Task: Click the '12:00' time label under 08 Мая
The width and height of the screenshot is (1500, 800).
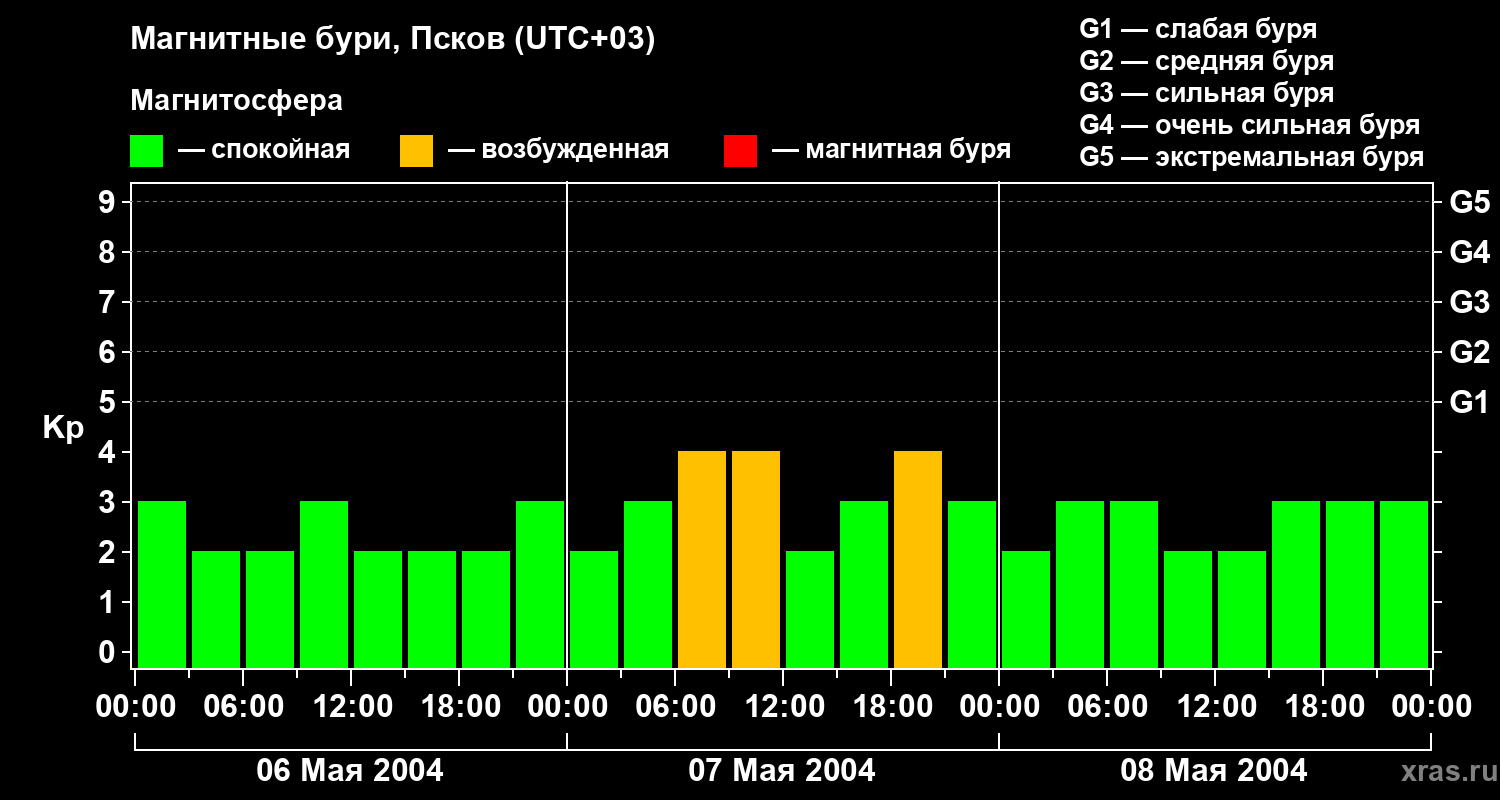Action: tap(1215, 707)
